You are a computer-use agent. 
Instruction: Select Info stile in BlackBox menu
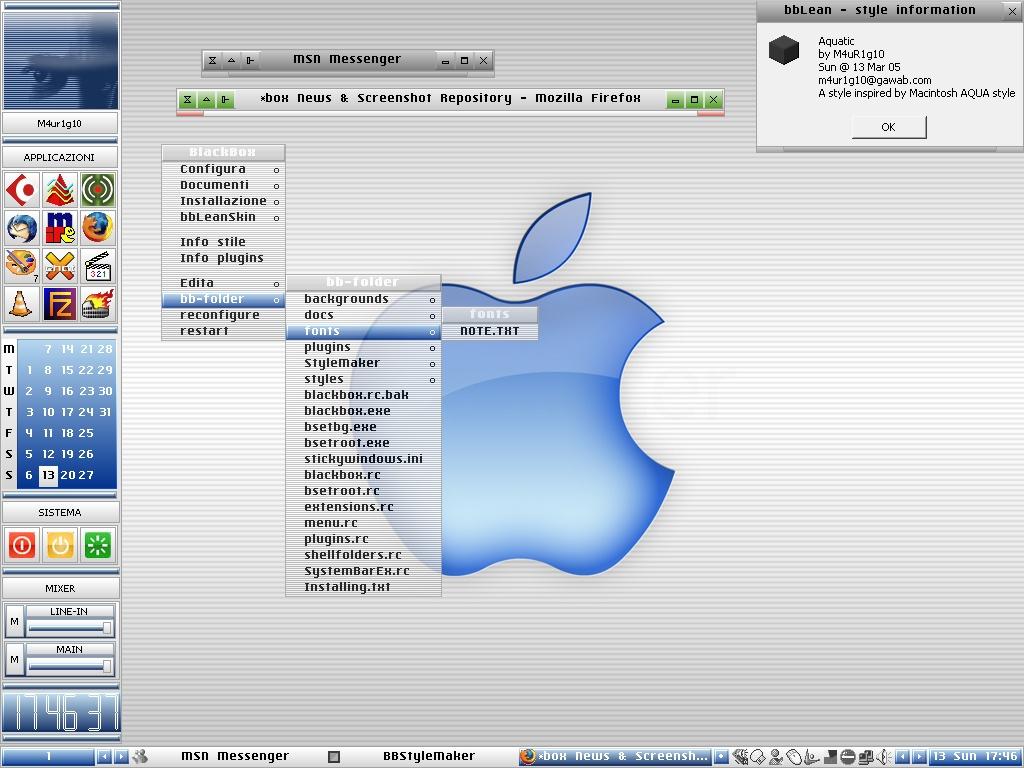pos(223,242)
